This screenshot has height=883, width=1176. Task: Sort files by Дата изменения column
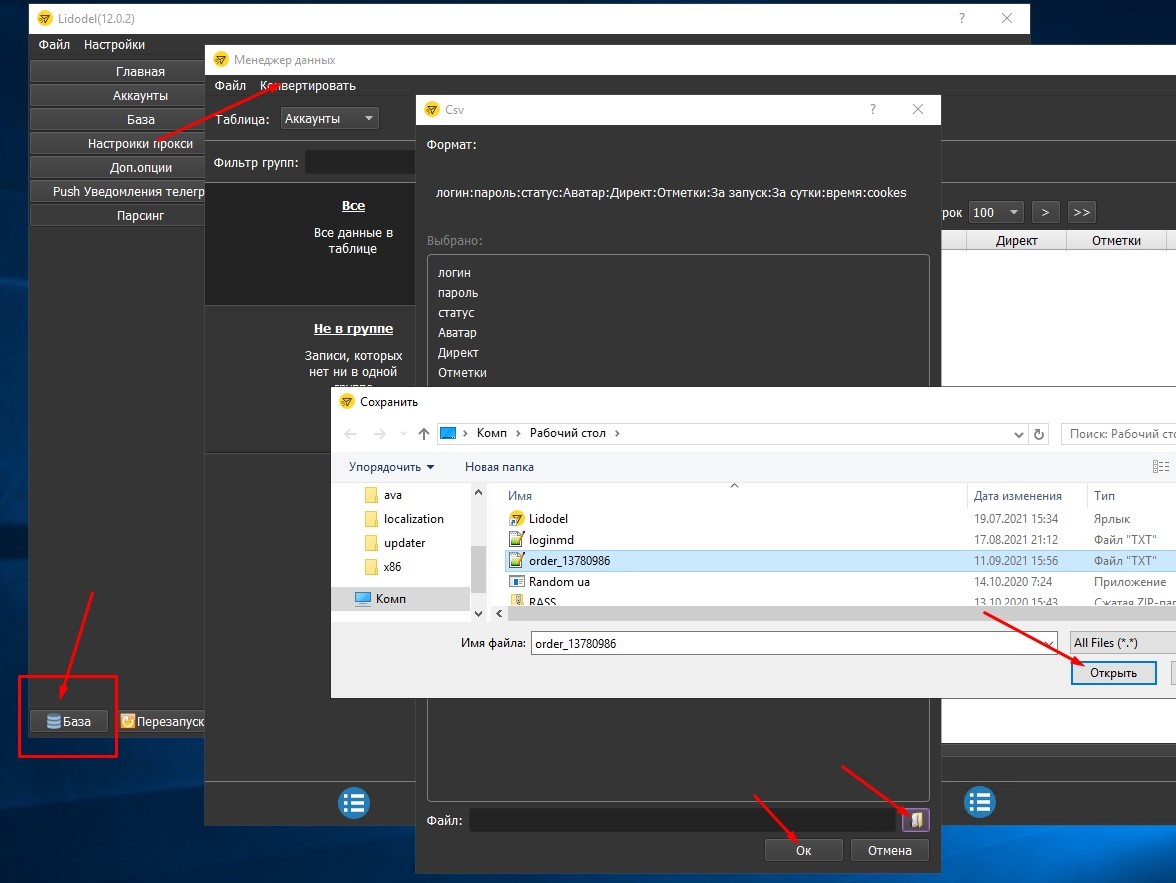click(x=1018, y=496)
